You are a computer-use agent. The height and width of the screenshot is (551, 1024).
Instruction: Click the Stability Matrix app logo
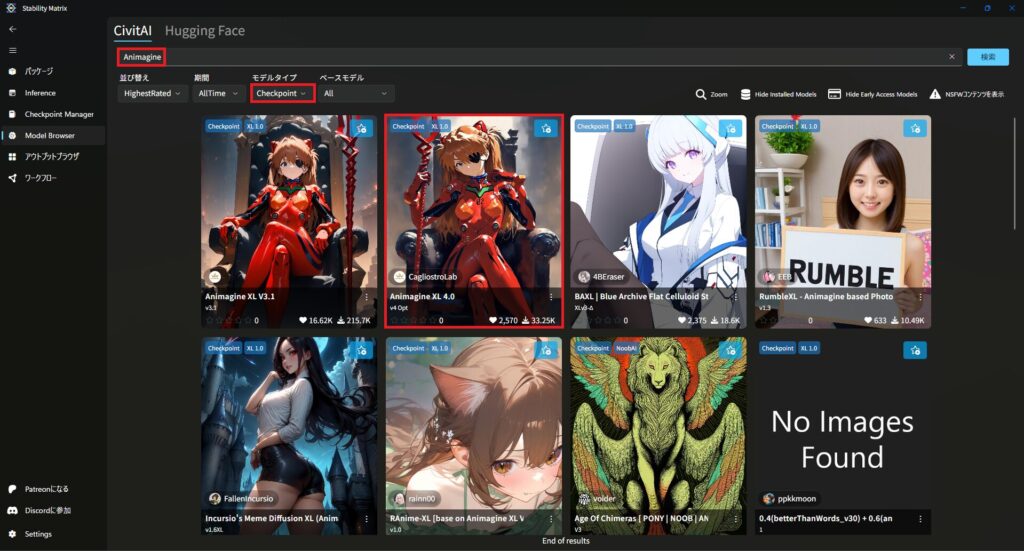11,8
